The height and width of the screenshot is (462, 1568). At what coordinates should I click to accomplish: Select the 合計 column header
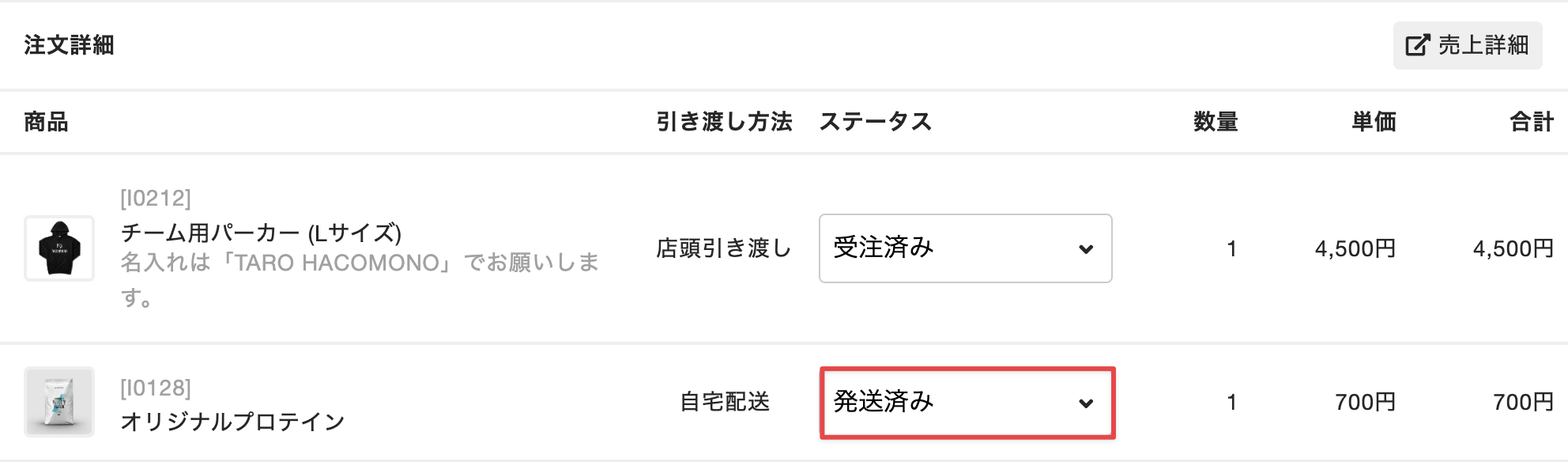(1532, 122)
